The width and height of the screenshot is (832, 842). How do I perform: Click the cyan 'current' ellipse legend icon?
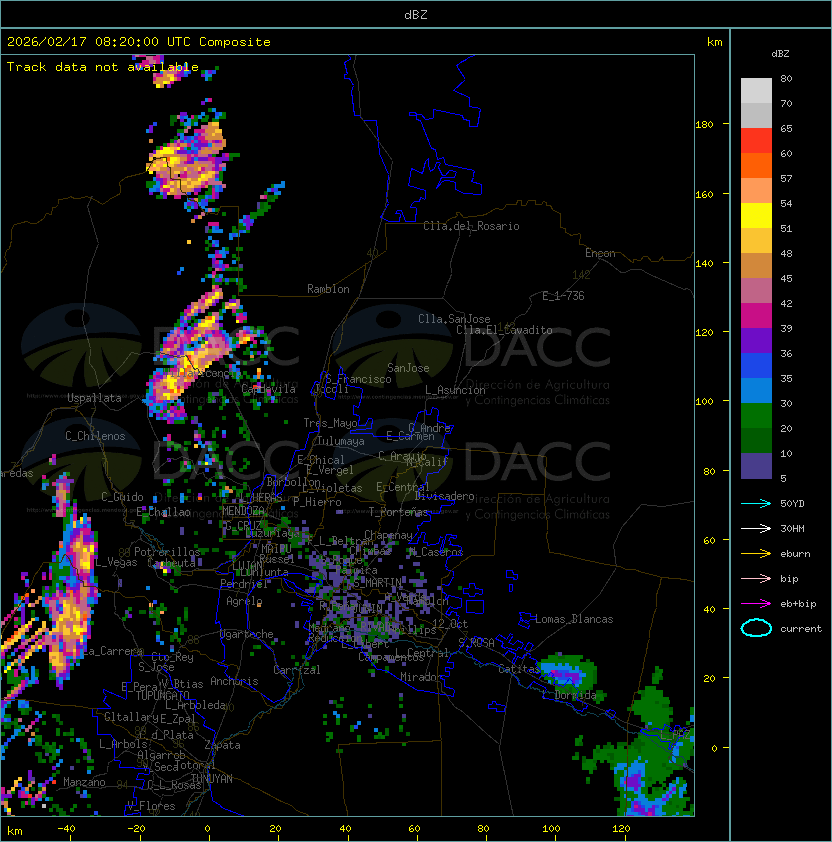click(x=756, y=628)
